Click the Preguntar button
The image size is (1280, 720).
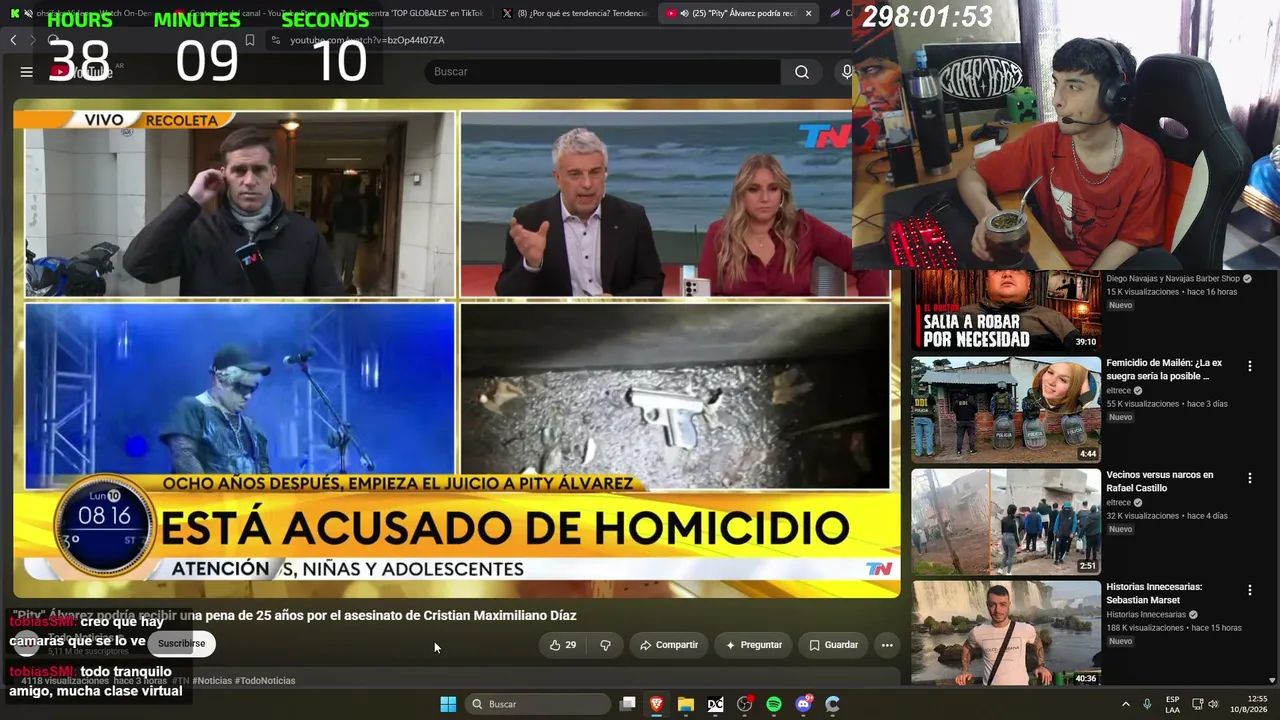click(x=754, y=645)
